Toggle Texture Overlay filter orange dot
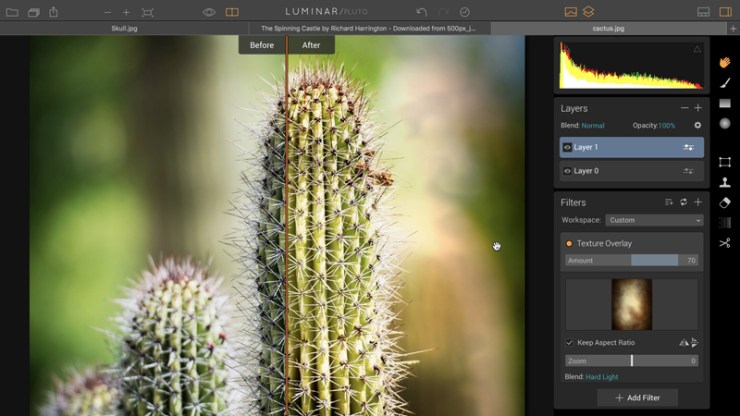 pos(569,244)
